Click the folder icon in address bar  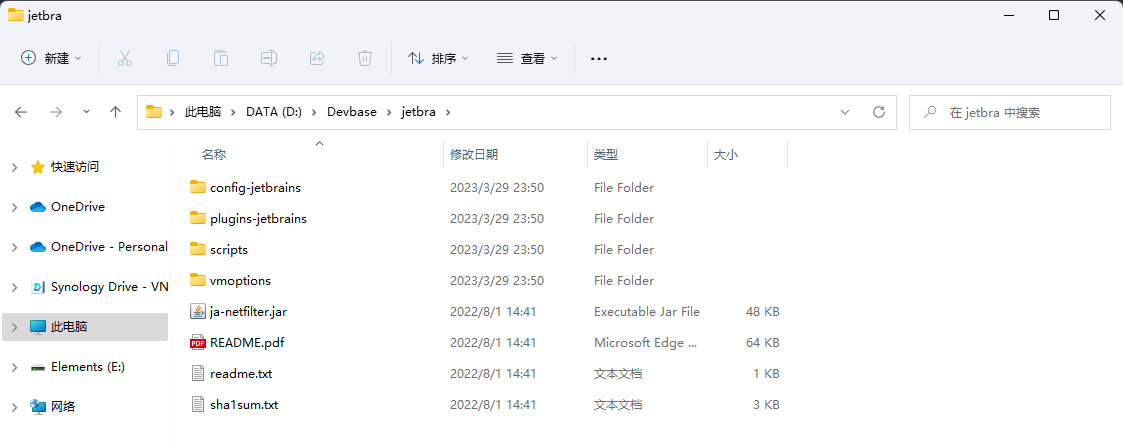[154, 112]
